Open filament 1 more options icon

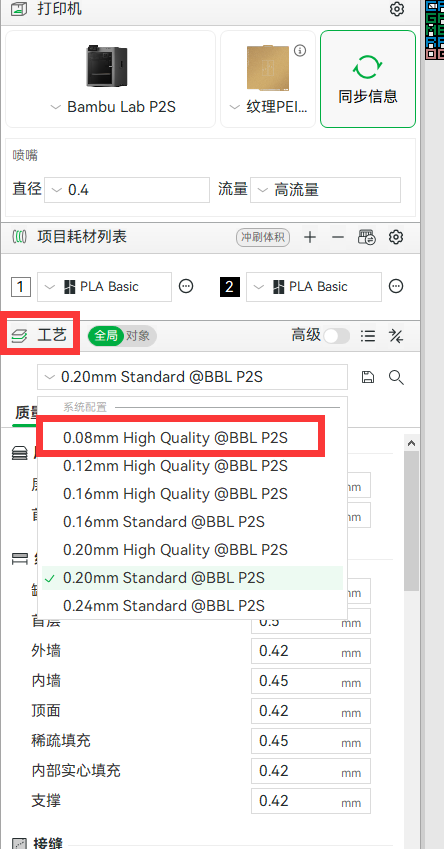186,286
